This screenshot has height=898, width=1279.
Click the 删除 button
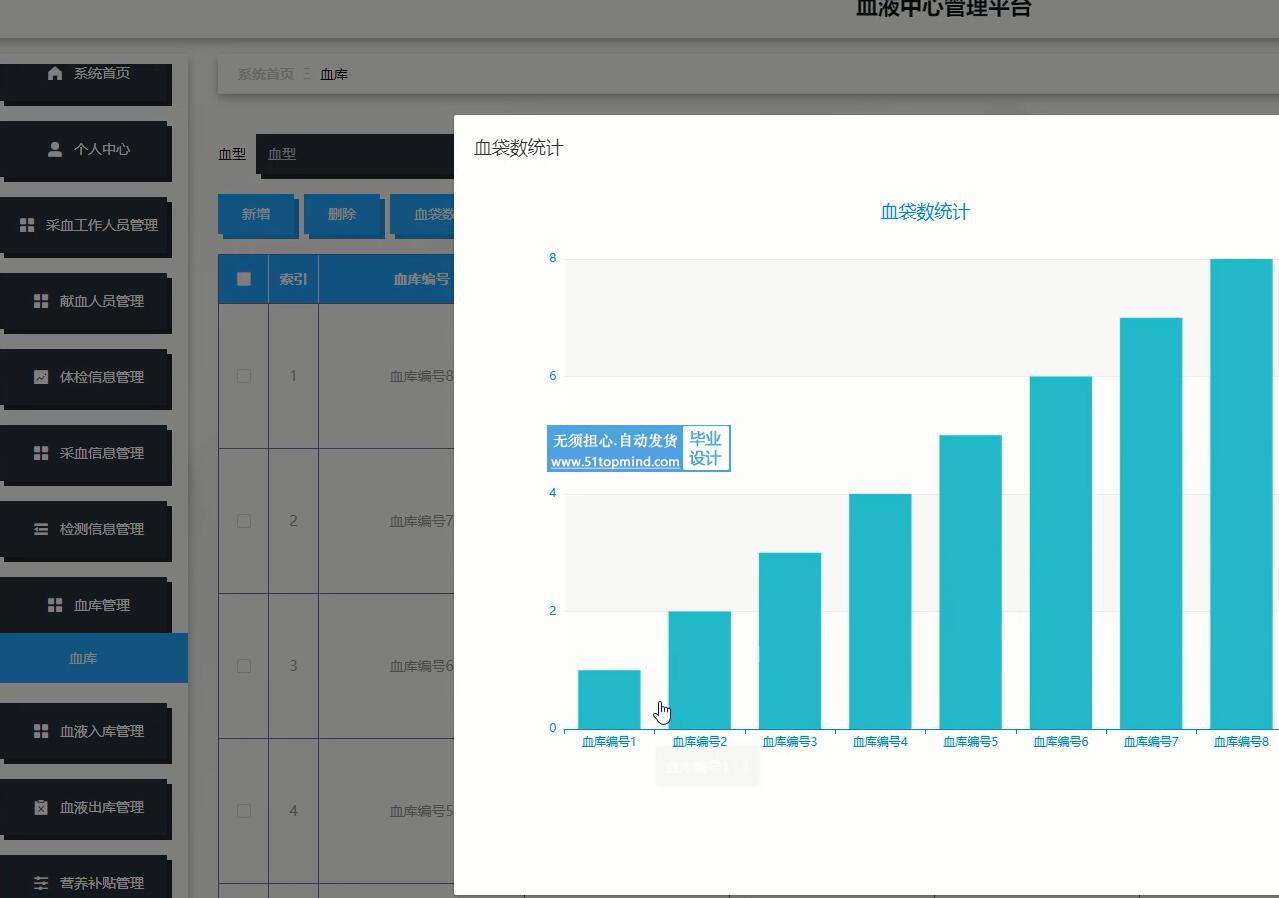[x=342, y=214]
